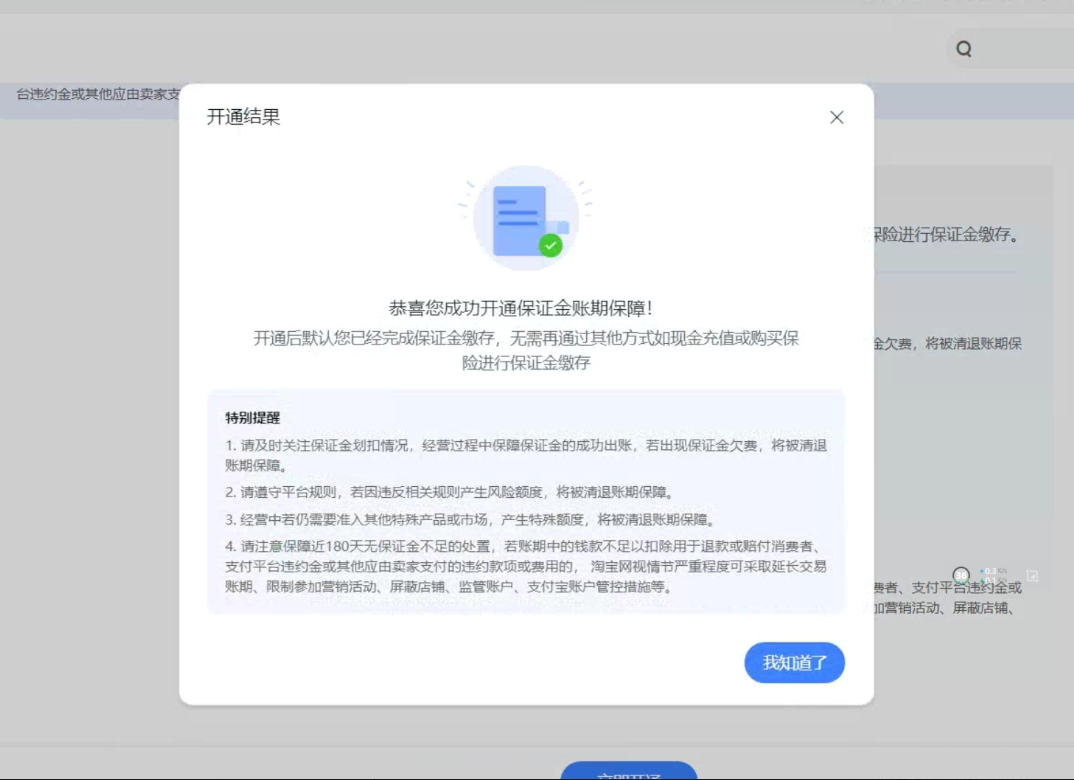Click the 开通结果 dialog title
Image resolution: width=1074 pixels, height=780 pixels.
click(243, 117)
